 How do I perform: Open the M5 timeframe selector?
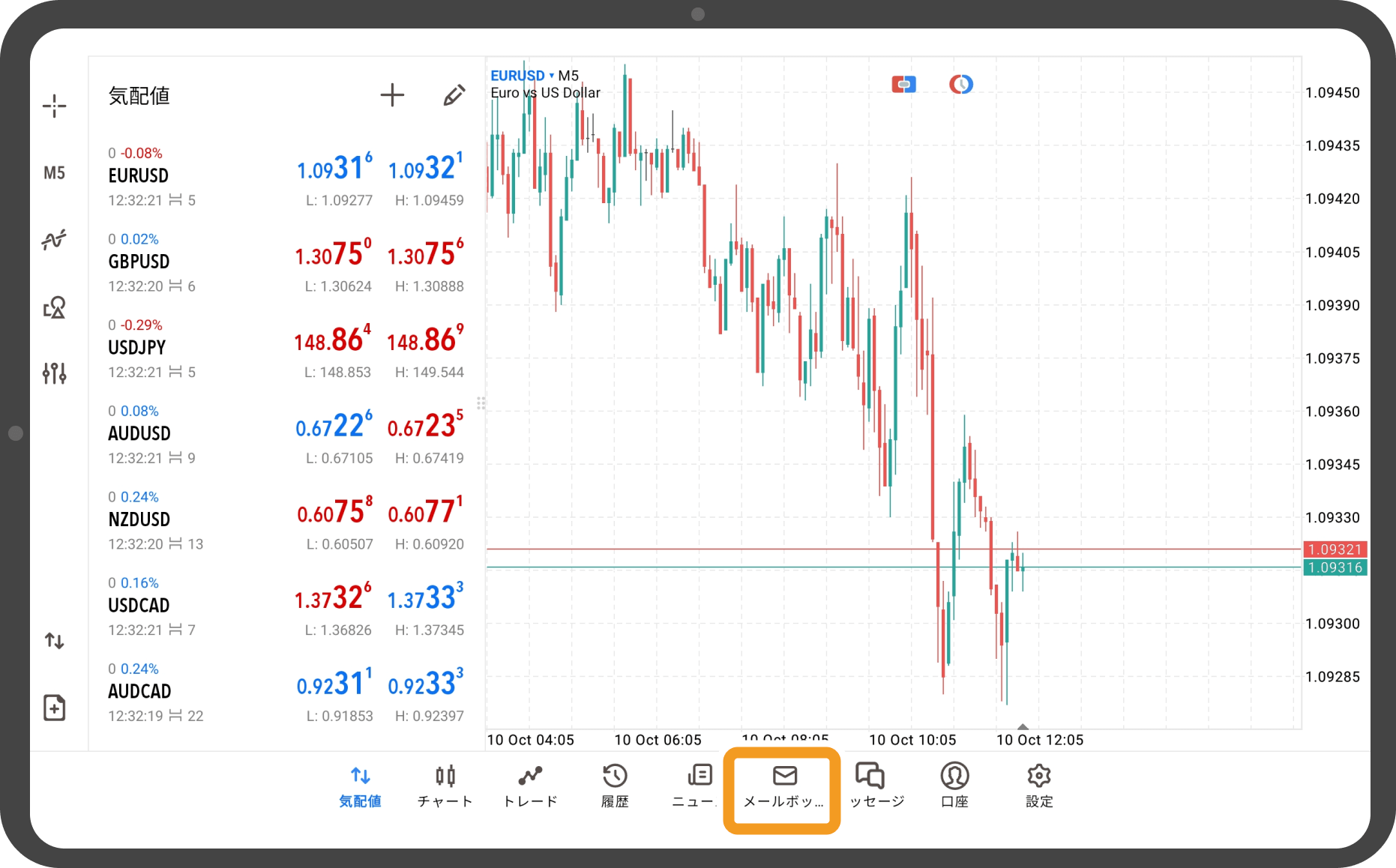pos(54,173)
